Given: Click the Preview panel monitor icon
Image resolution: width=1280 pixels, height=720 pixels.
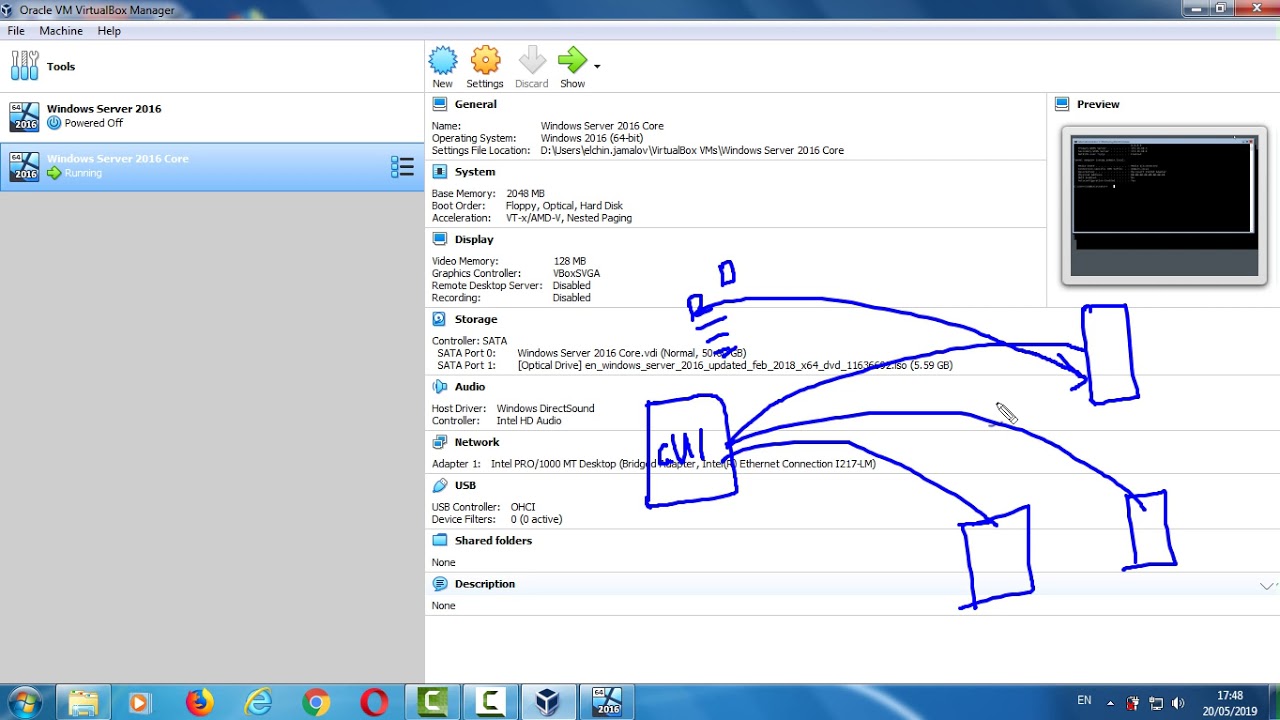Looking at the screenshot, I should pyautogui.click(x=1062, y=104).
